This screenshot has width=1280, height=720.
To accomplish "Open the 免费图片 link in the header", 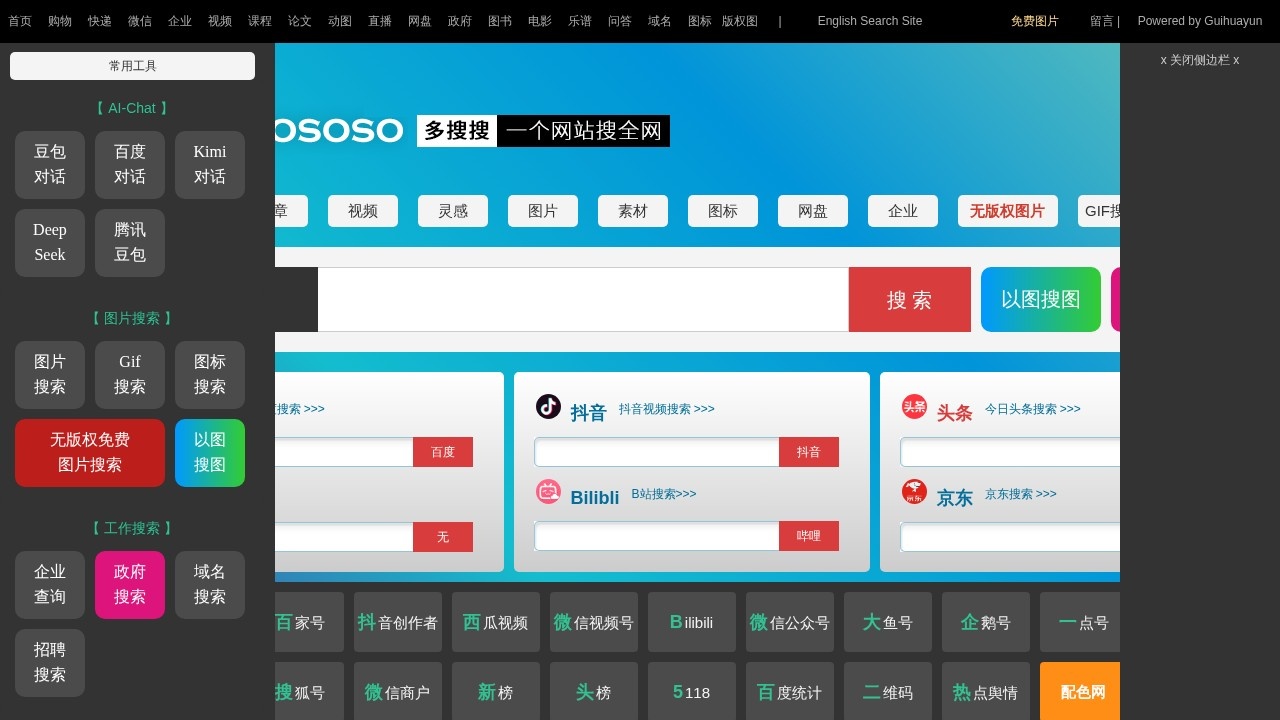I will pos(1035,21).
